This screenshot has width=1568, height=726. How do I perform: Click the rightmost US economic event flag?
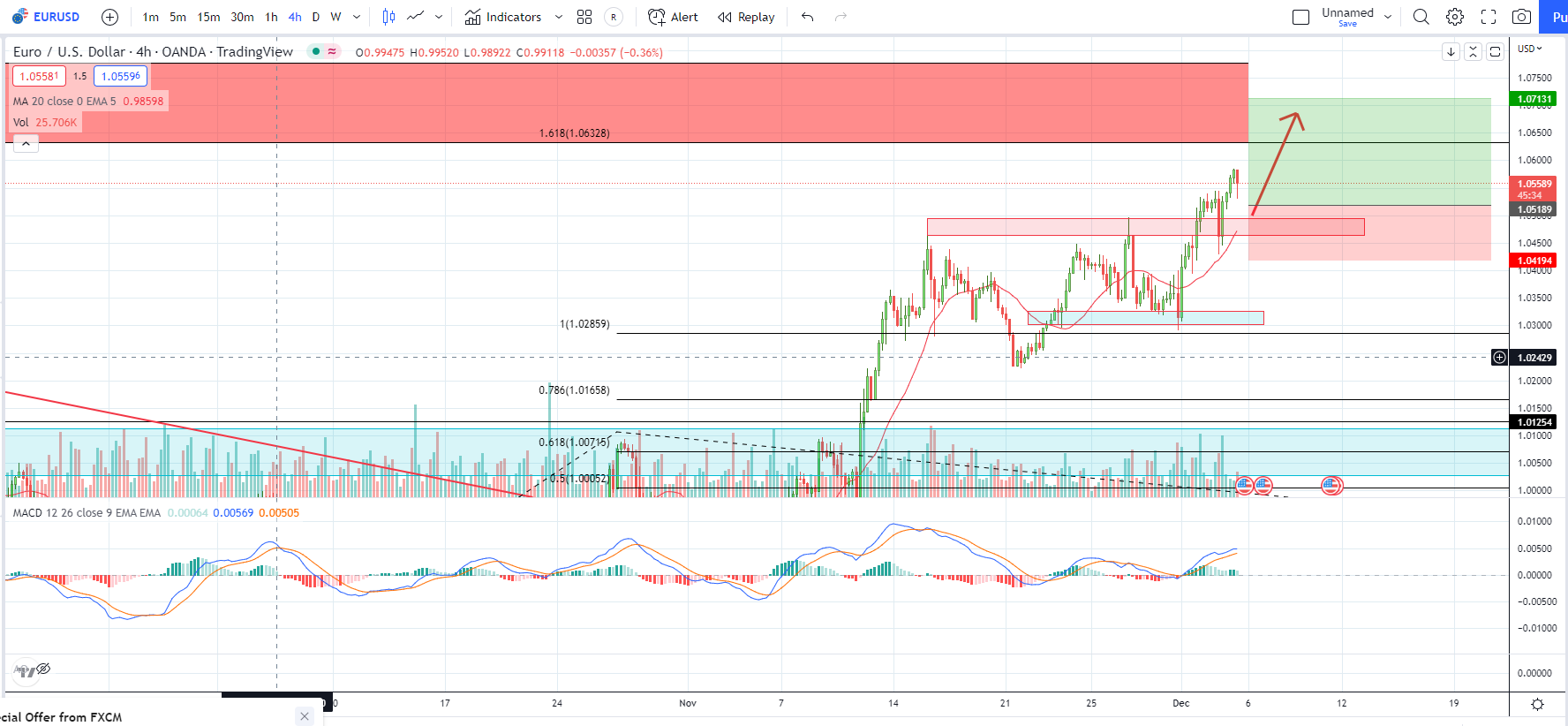click(1331, 485)
